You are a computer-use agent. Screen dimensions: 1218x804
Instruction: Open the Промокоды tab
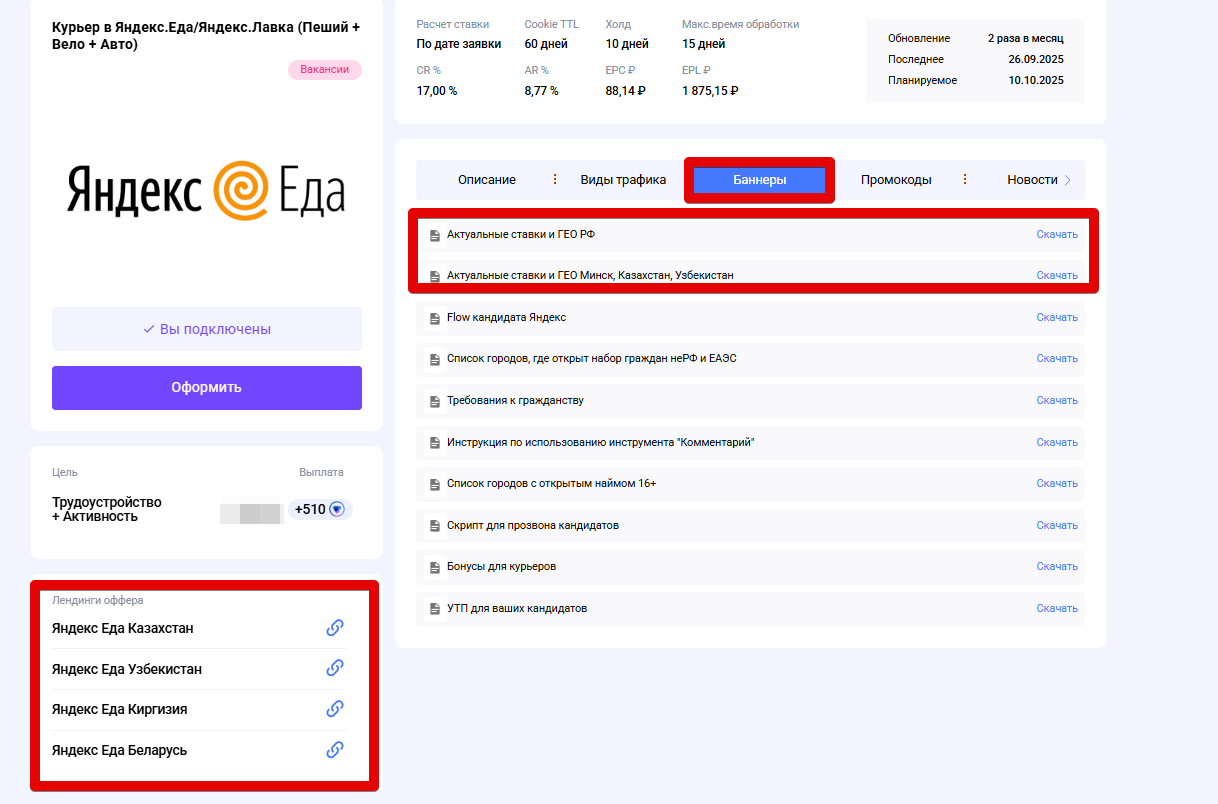(896, 180)
